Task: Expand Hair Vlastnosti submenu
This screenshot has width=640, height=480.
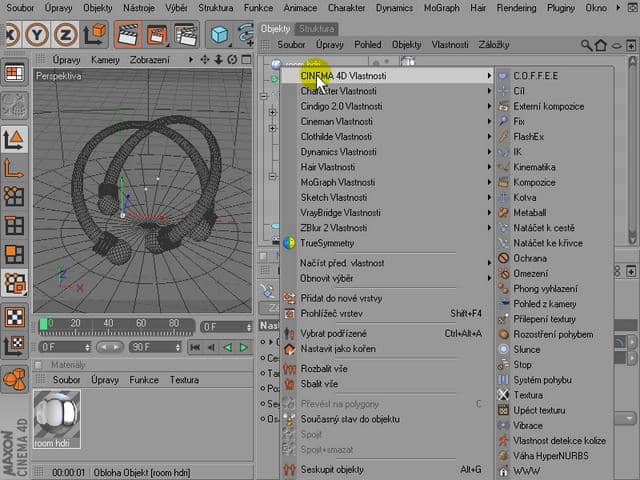Action: (x=387, y=167)
